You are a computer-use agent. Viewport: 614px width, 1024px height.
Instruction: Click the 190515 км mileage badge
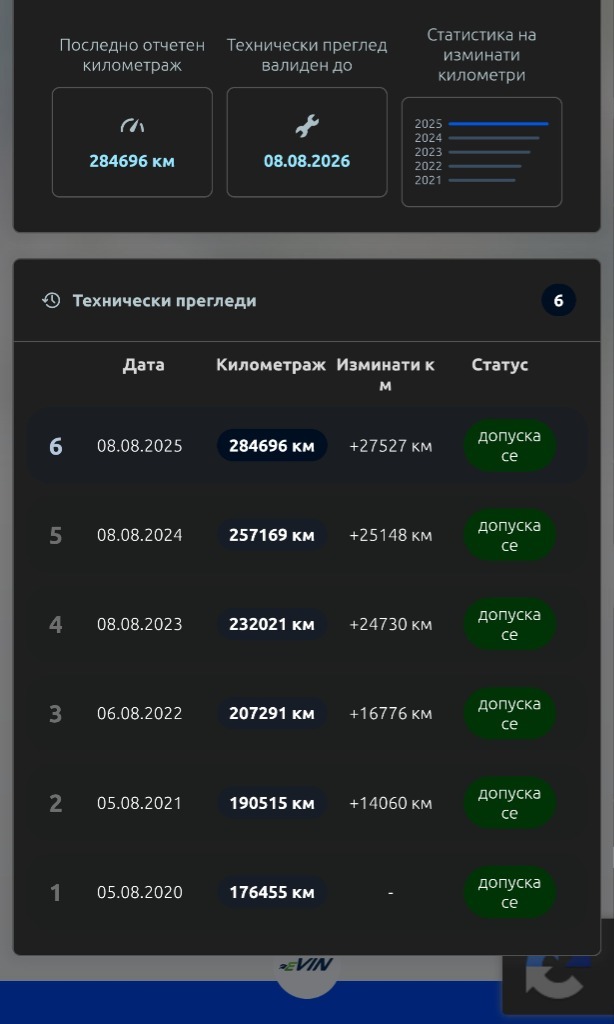pos(272,803)
